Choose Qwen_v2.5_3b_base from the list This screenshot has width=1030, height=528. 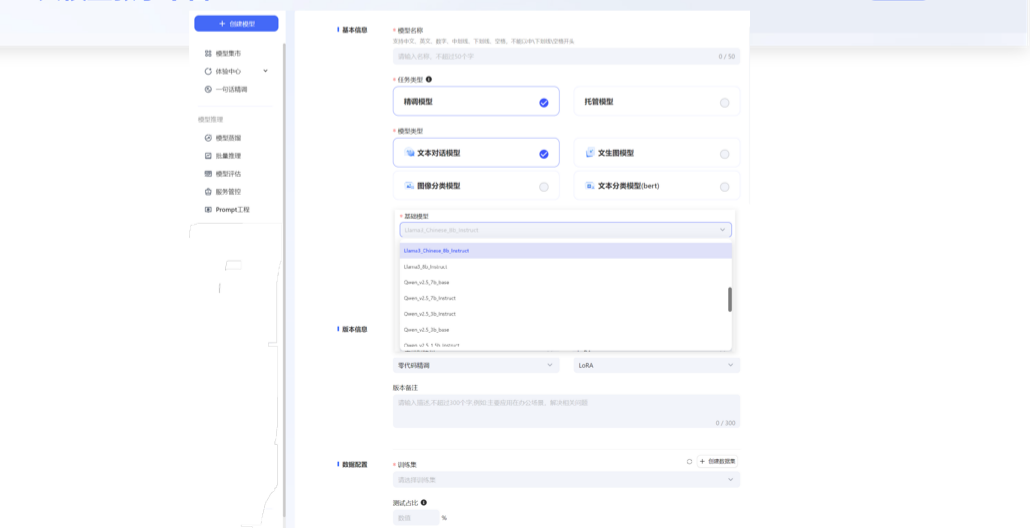[566, 330]
